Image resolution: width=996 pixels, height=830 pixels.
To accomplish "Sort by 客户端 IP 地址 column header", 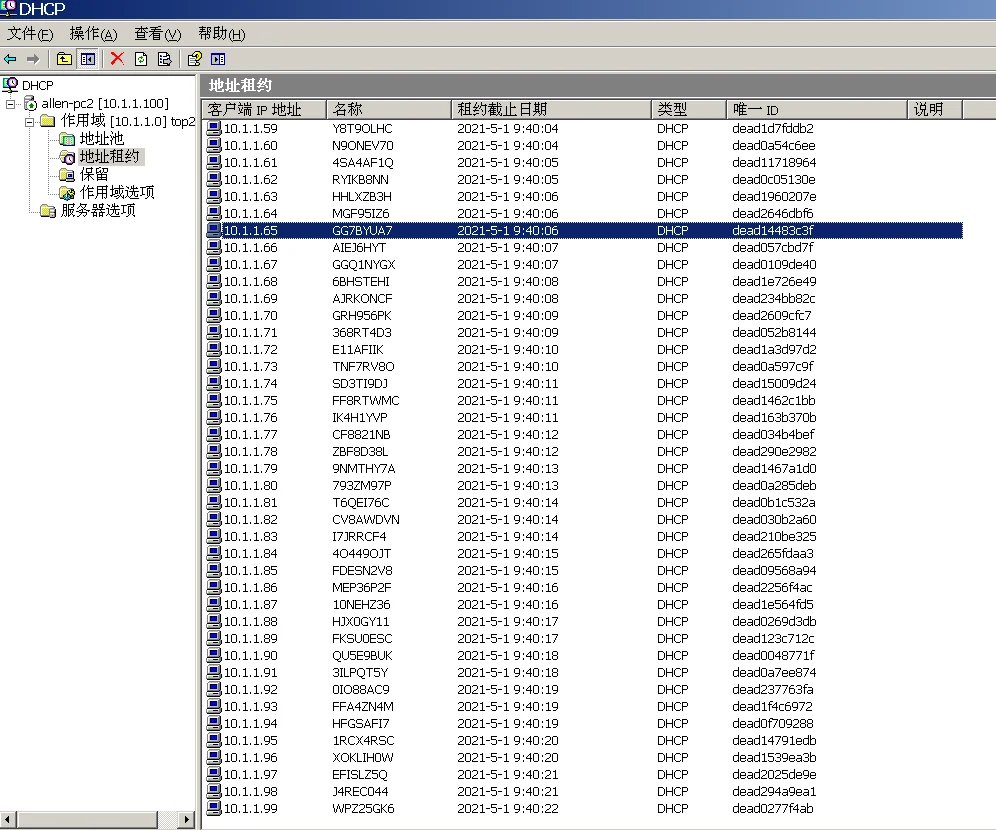I will 264,109.
